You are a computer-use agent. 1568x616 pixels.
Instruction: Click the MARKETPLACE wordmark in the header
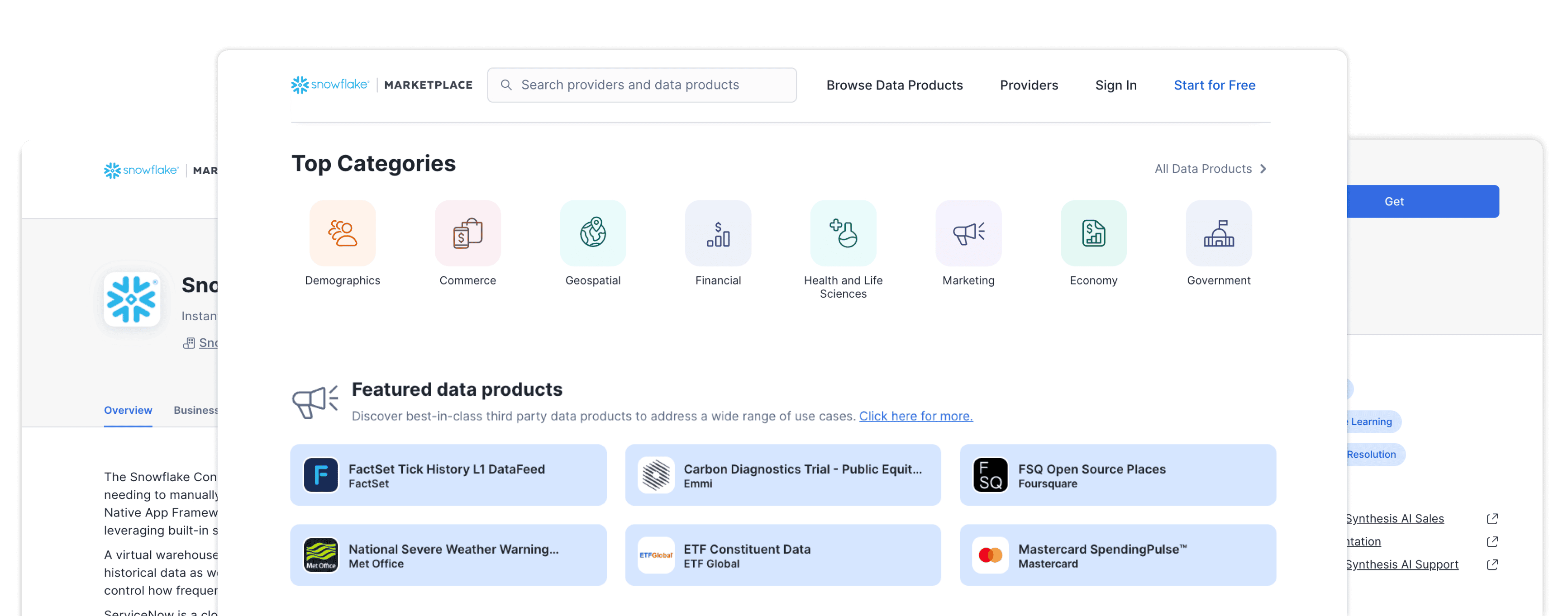[x=428, y=85]
